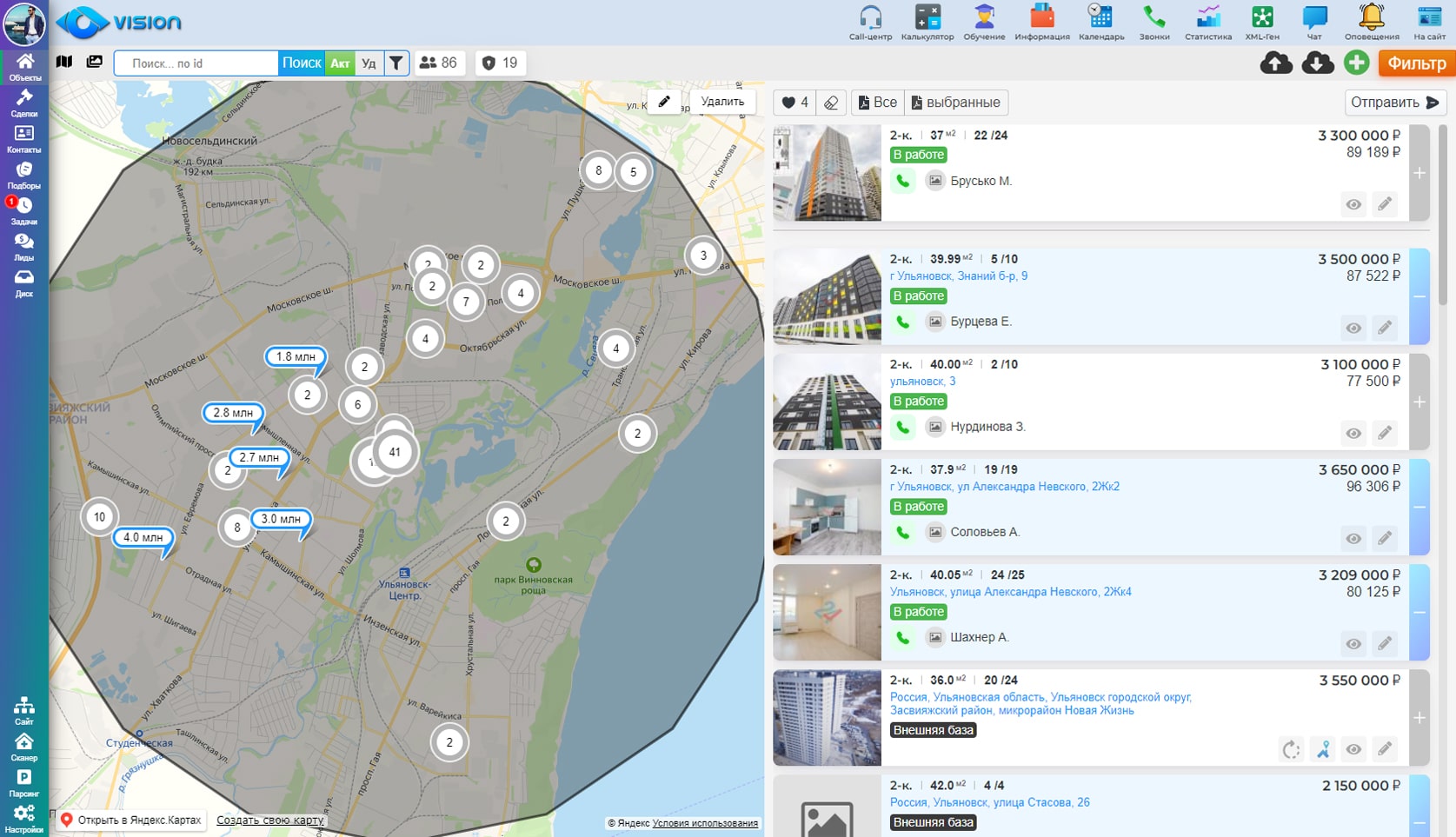Open the Call-центр headset icon
Viewport: 1456px width, 837px height.
pyautogui.click(x=870, y=17)
